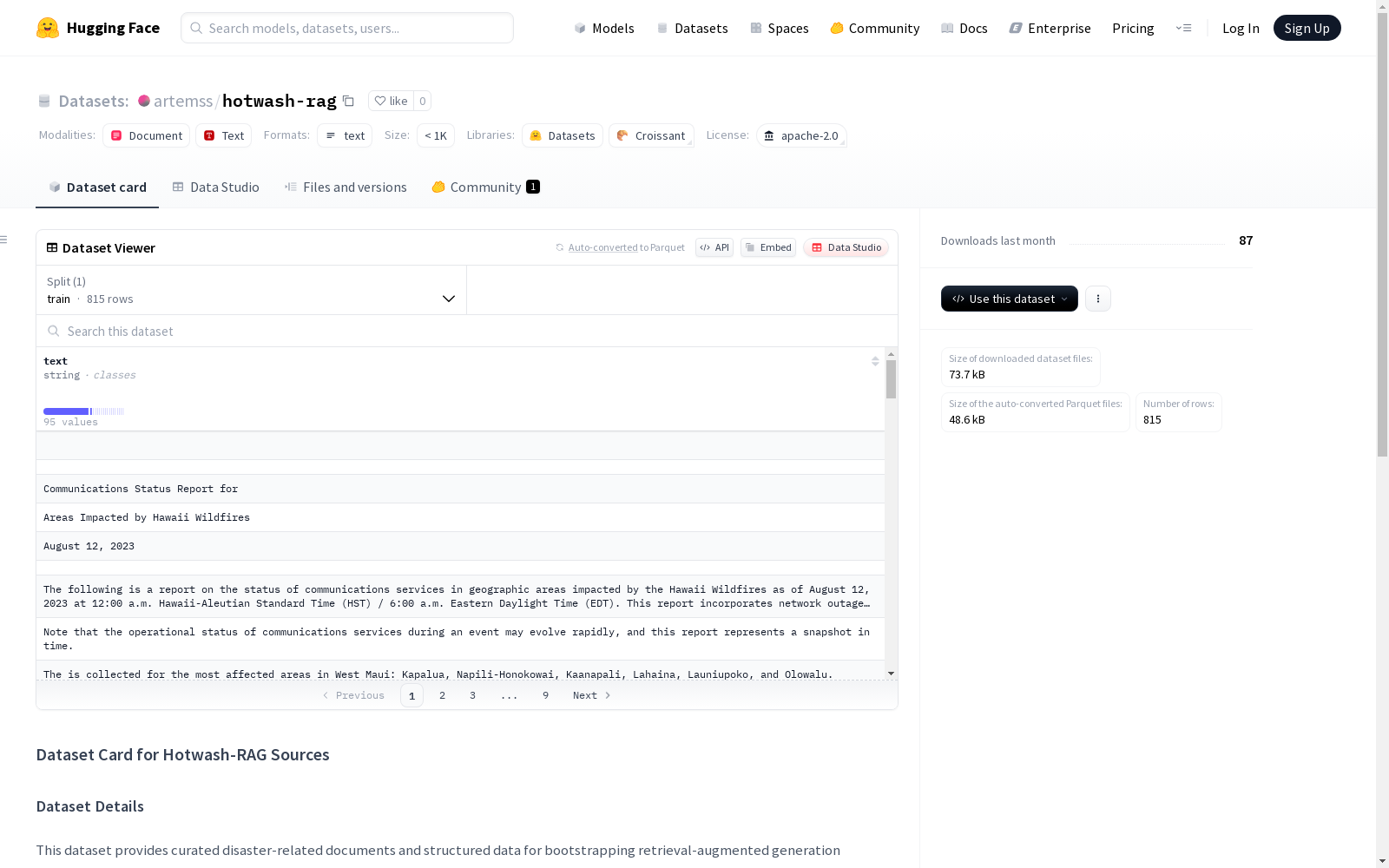Screen dimensions: 1389x868
Task: Expand the Split train dropdown
Action: pos(252,290)
